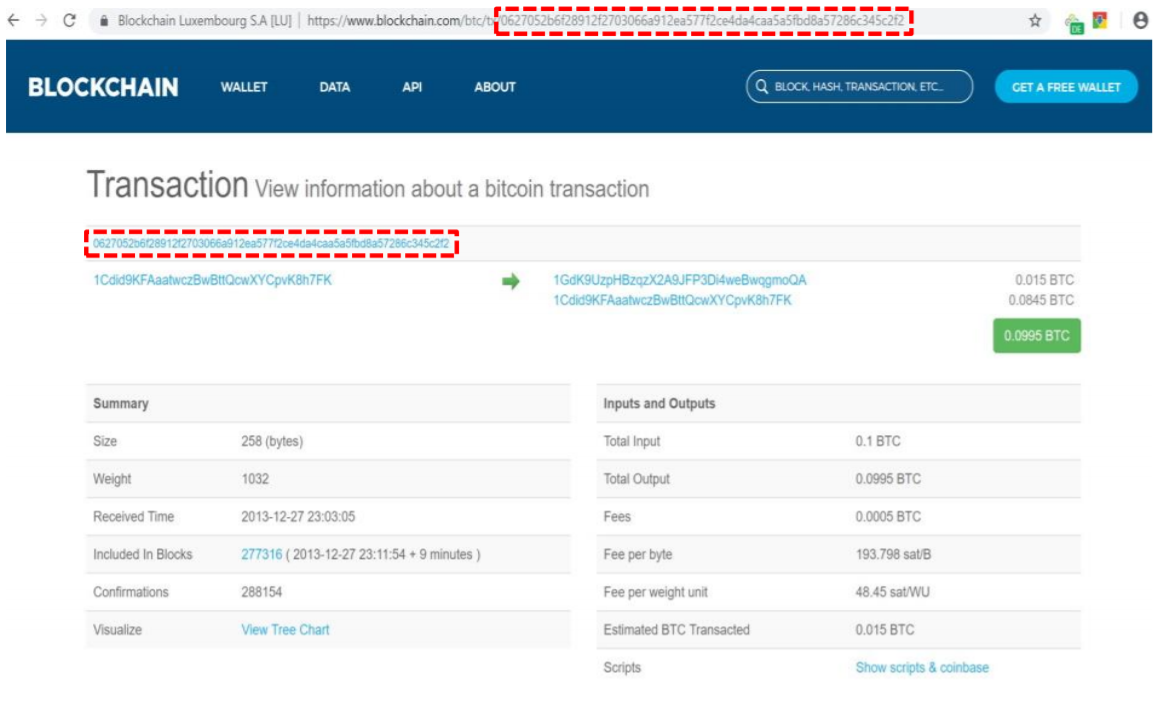
Task: Select the 0.0845 BTC output amount
Action: click(x=1041, y=300)
